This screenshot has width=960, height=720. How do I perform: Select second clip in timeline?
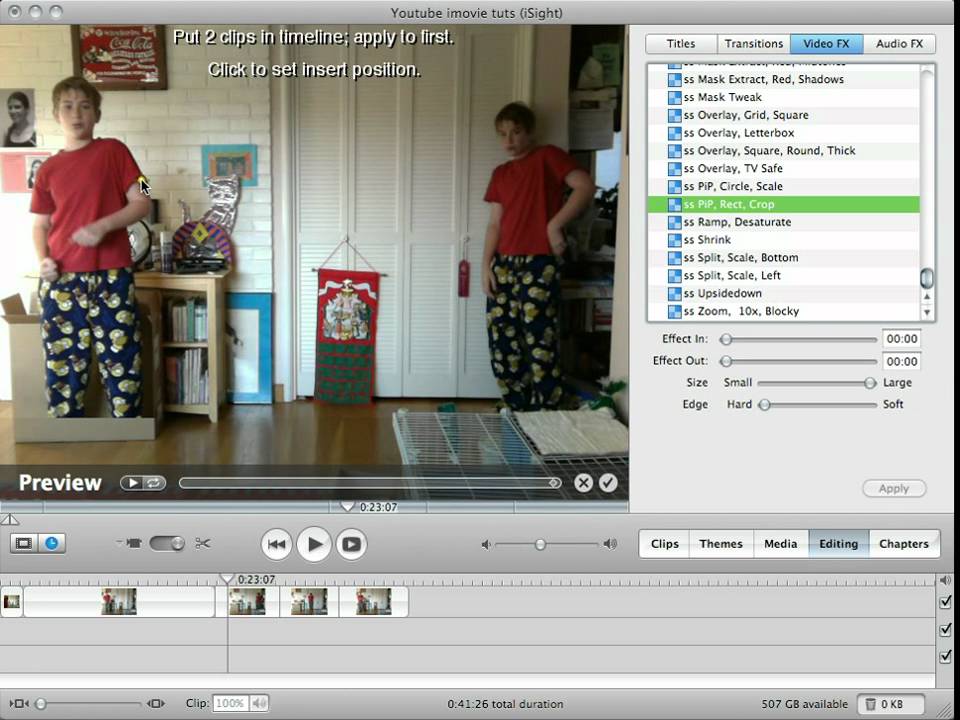coord(247,602)
